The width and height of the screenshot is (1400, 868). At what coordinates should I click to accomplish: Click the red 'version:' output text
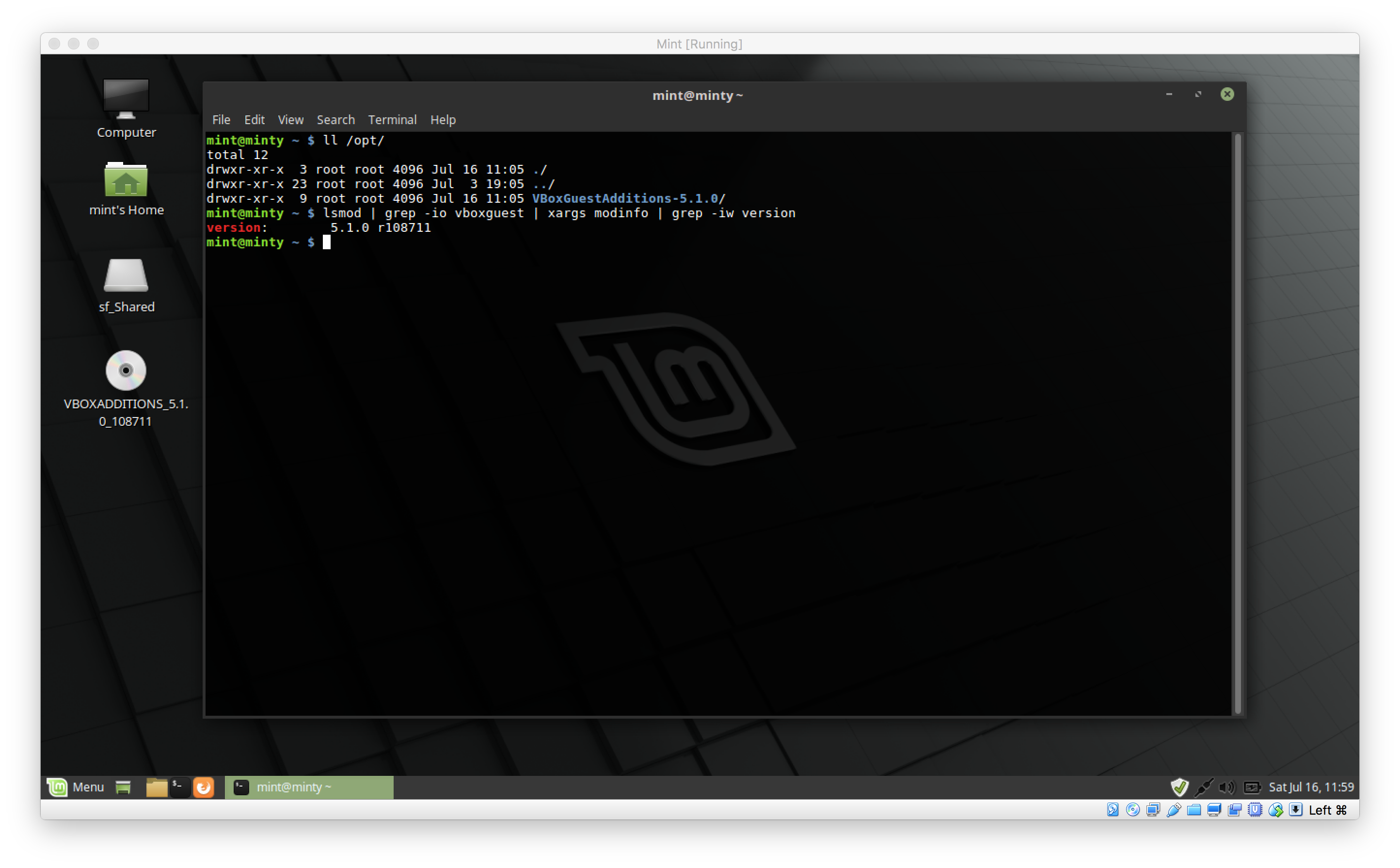point(237,228)
